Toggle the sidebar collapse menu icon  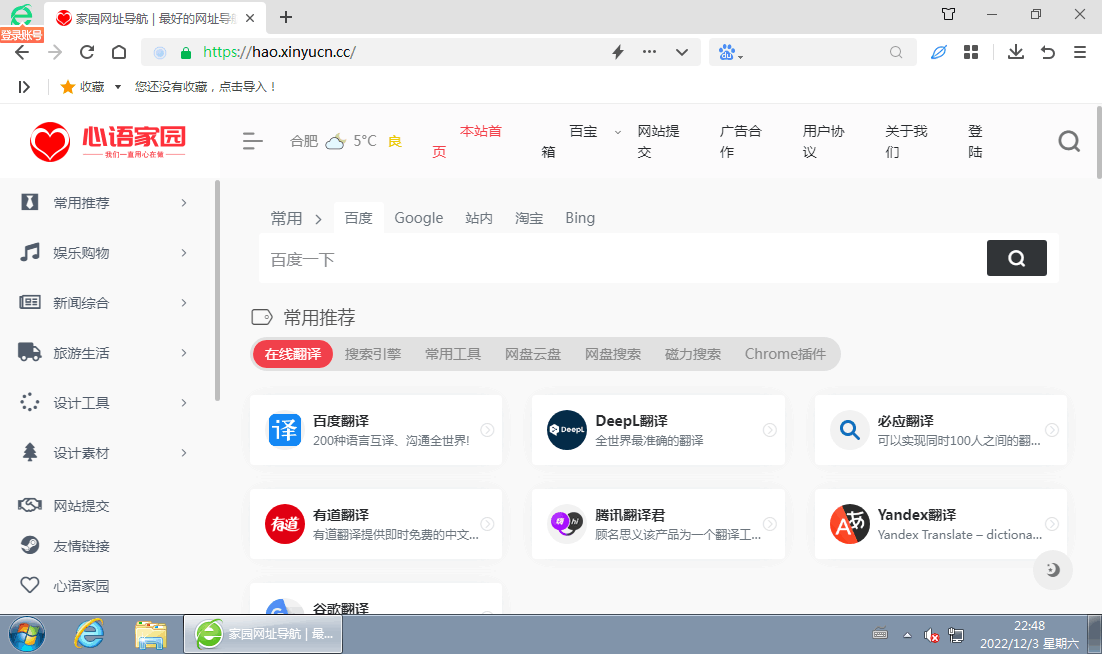click(x=252, y=141)
